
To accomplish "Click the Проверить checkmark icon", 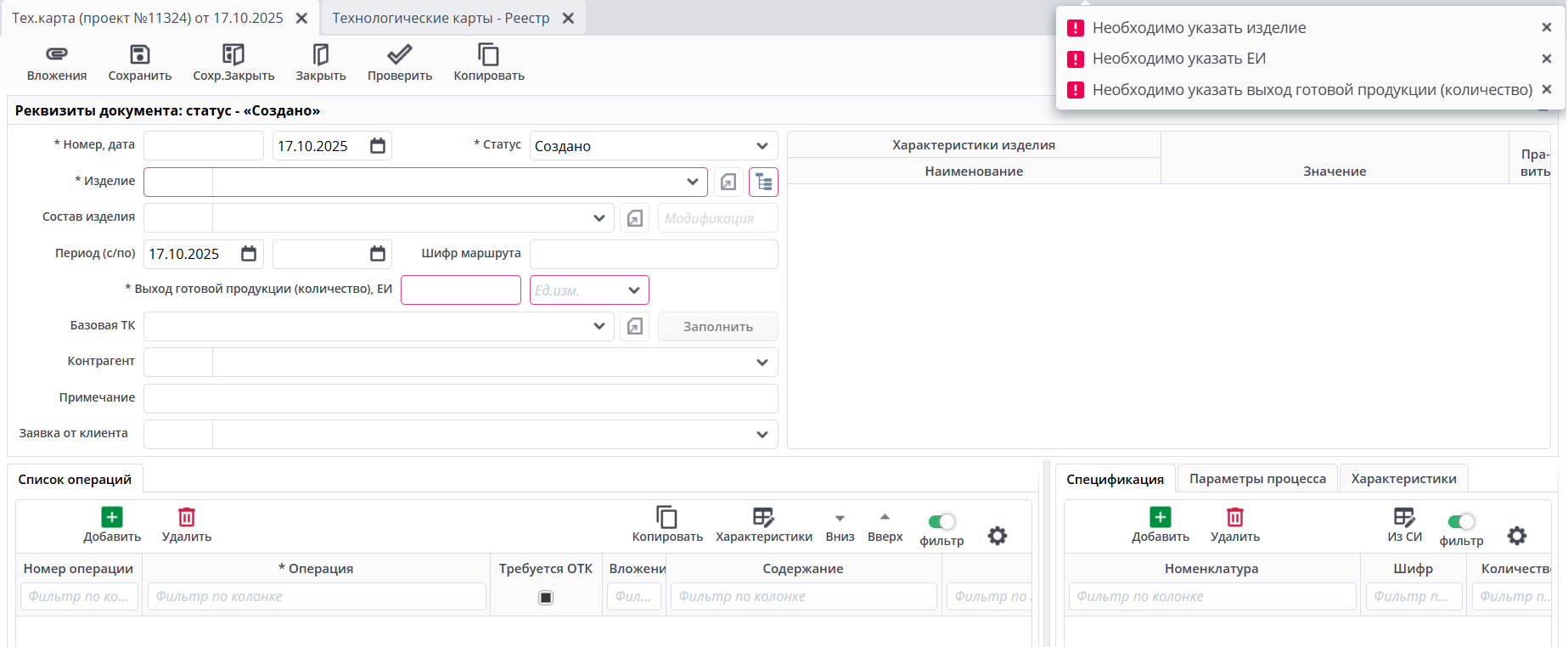I will pos(399,54).
